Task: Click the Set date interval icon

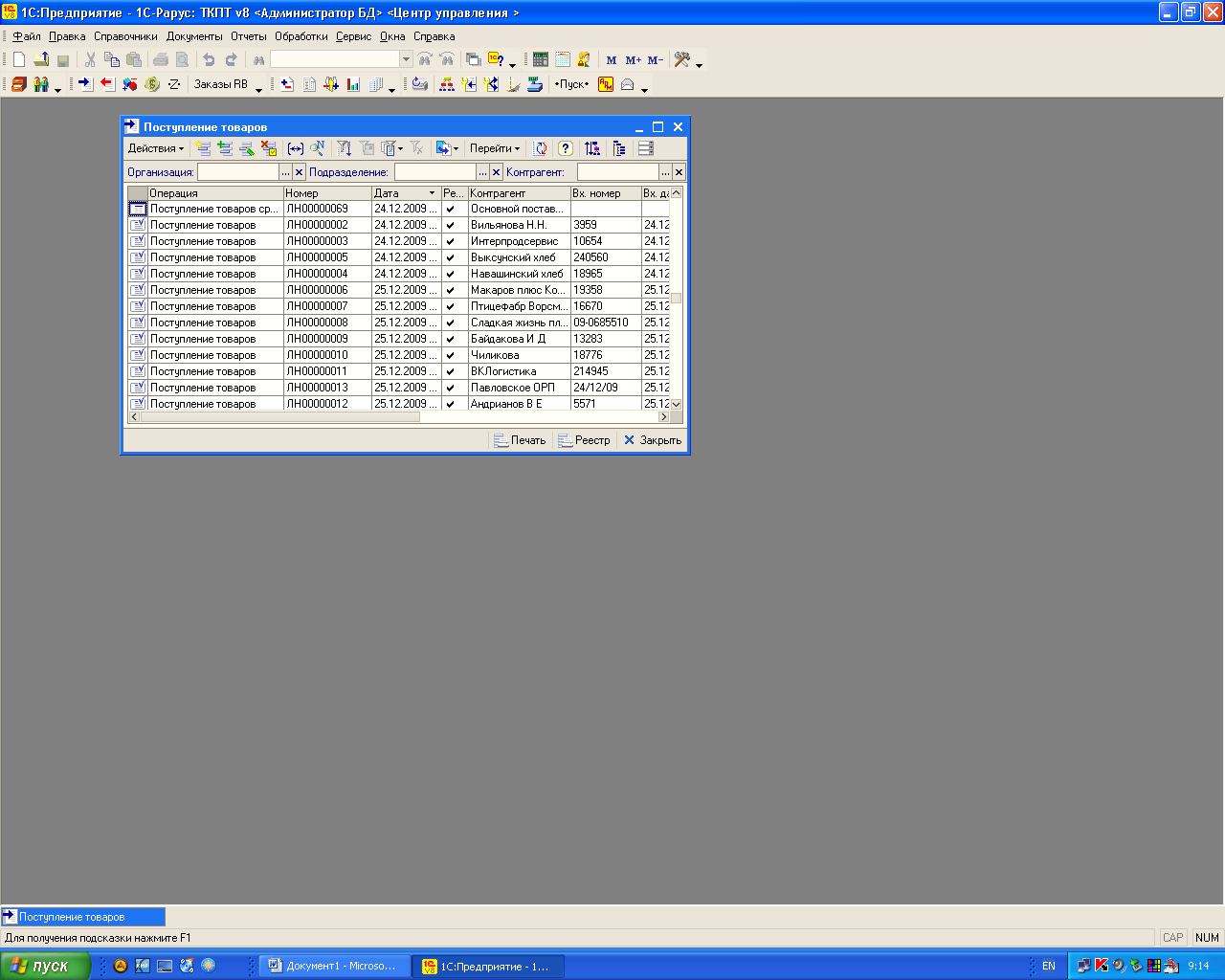Action: (296, 148)
